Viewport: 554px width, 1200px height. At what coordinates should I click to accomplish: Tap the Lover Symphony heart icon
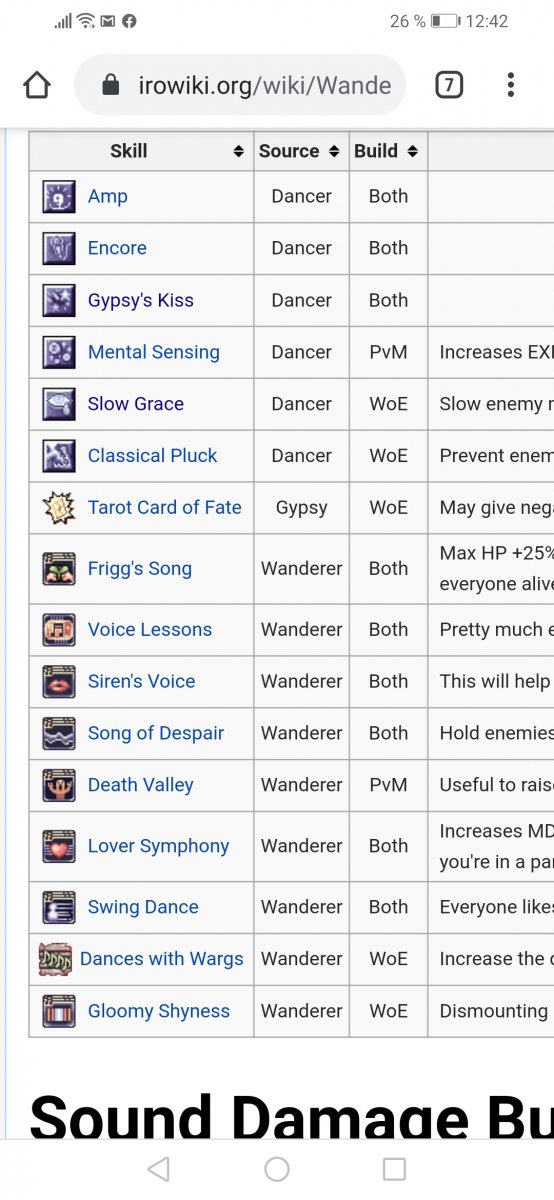(58, 846)
